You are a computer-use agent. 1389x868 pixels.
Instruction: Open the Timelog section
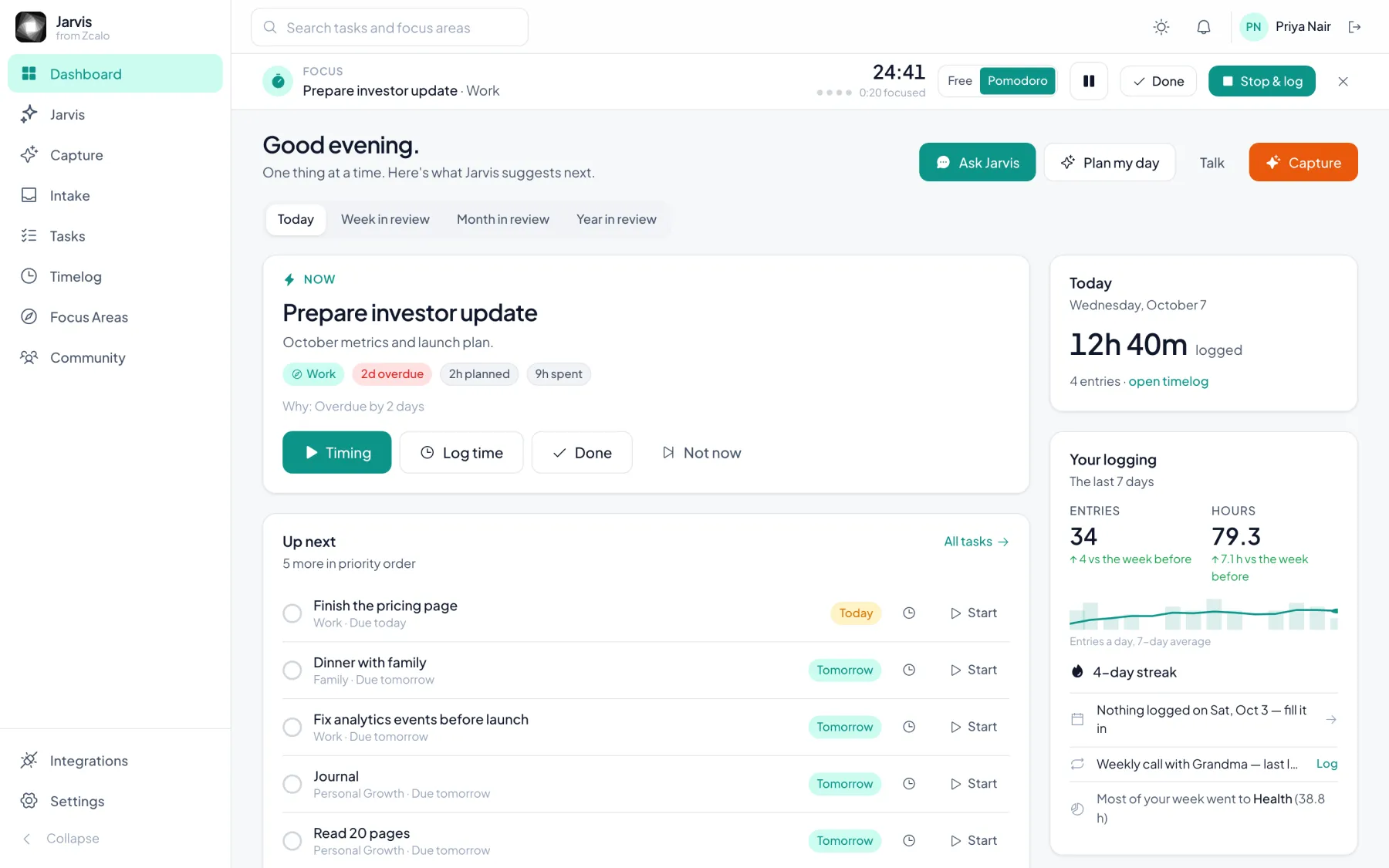coord(115,276)
